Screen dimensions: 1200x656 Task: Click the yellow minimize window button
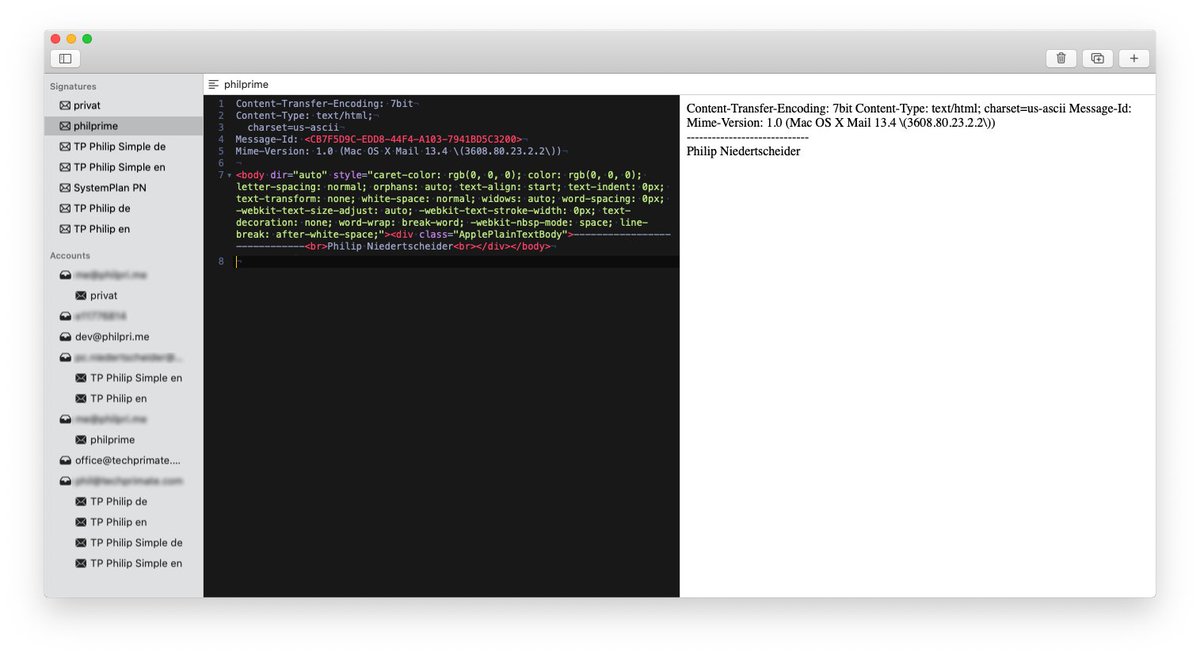click(71, 39)
